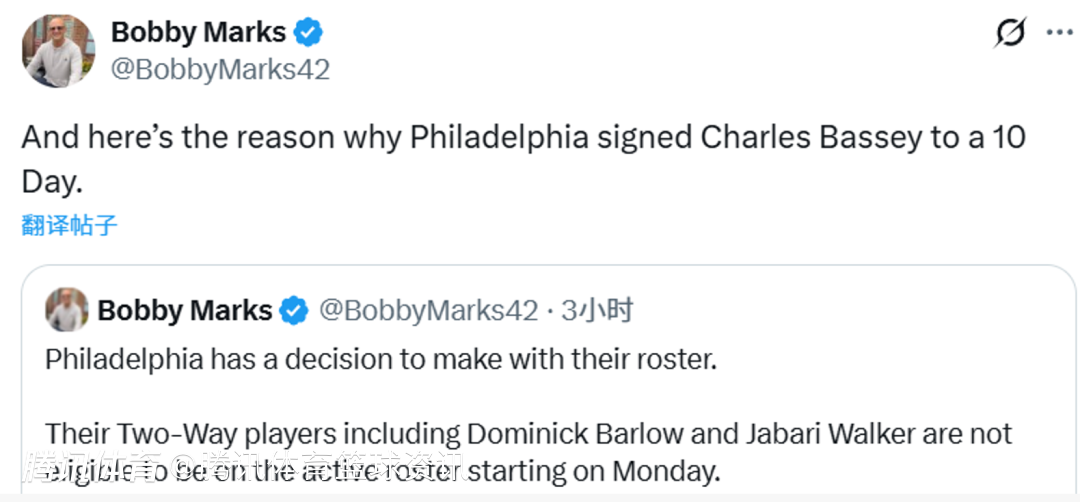Click the small avatar in the quoted post
Image resolution: width=1080 pixels, height=502 pixels.
[67, 310]
